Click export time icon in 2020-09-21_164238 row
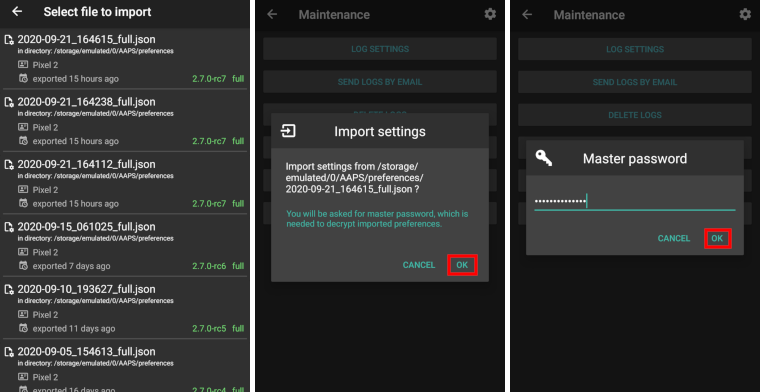 [x=23, y=141]
